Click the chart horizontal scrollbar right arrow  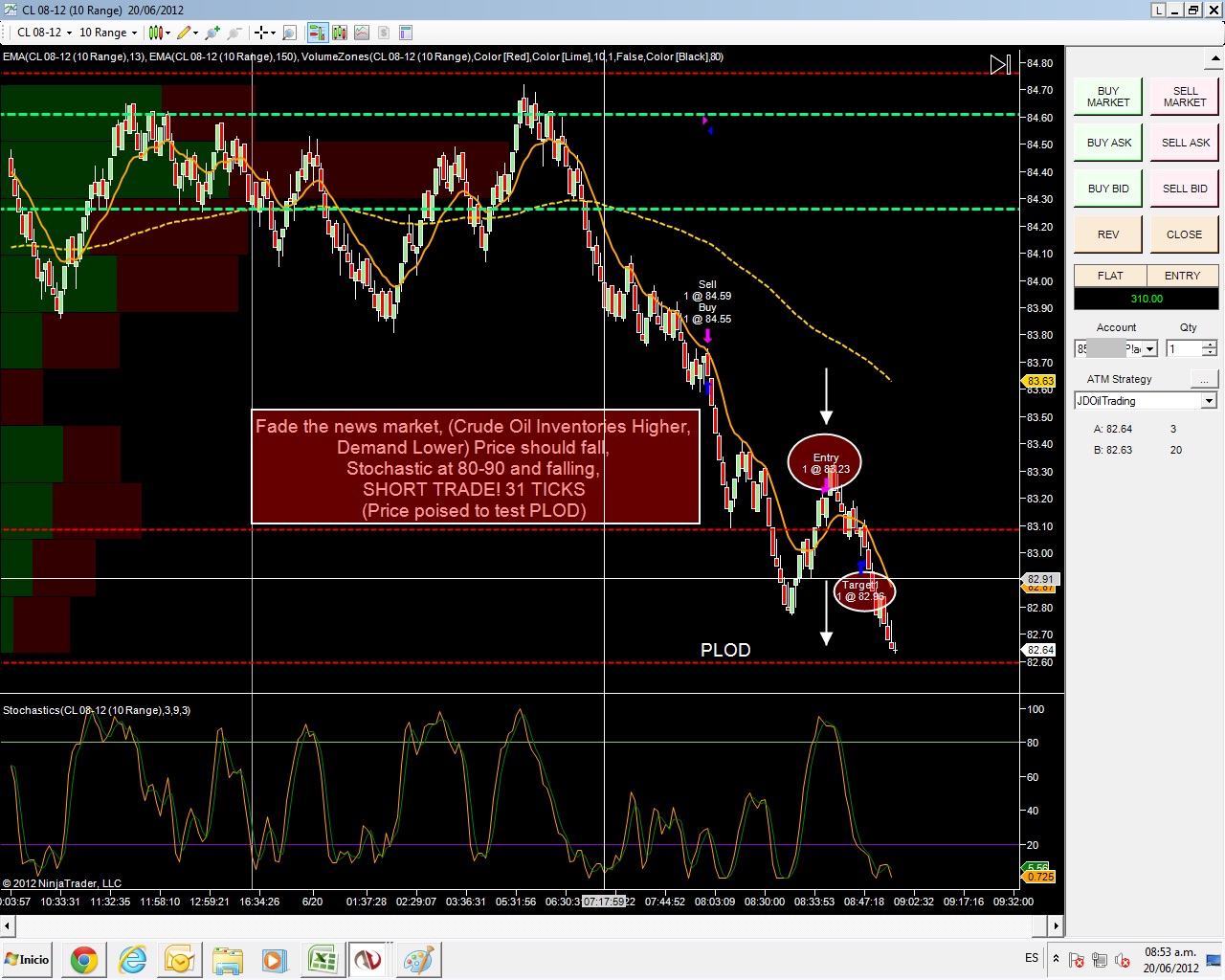point(1057,925)
